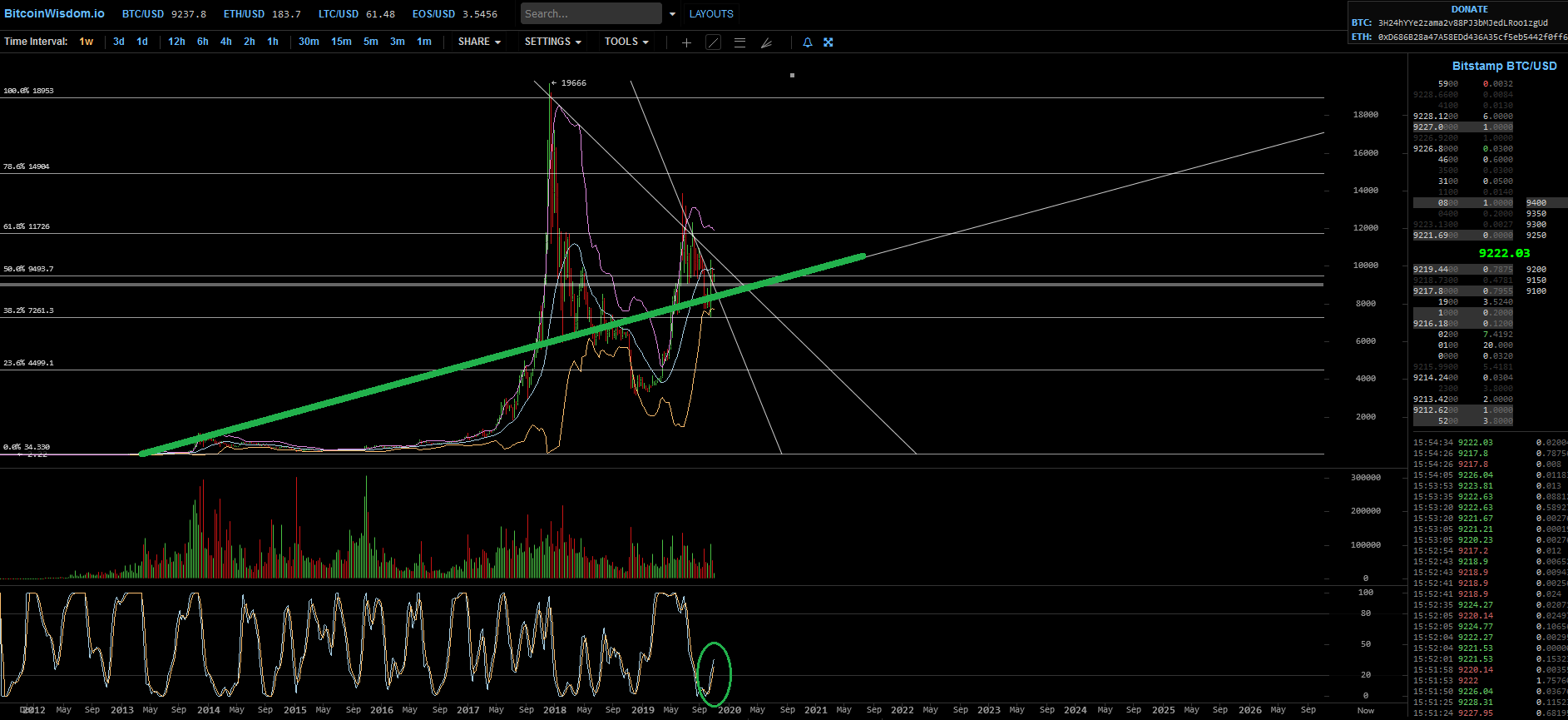Click the 0.0% 34.330 Fibonacci label

(x=27, y=447)
